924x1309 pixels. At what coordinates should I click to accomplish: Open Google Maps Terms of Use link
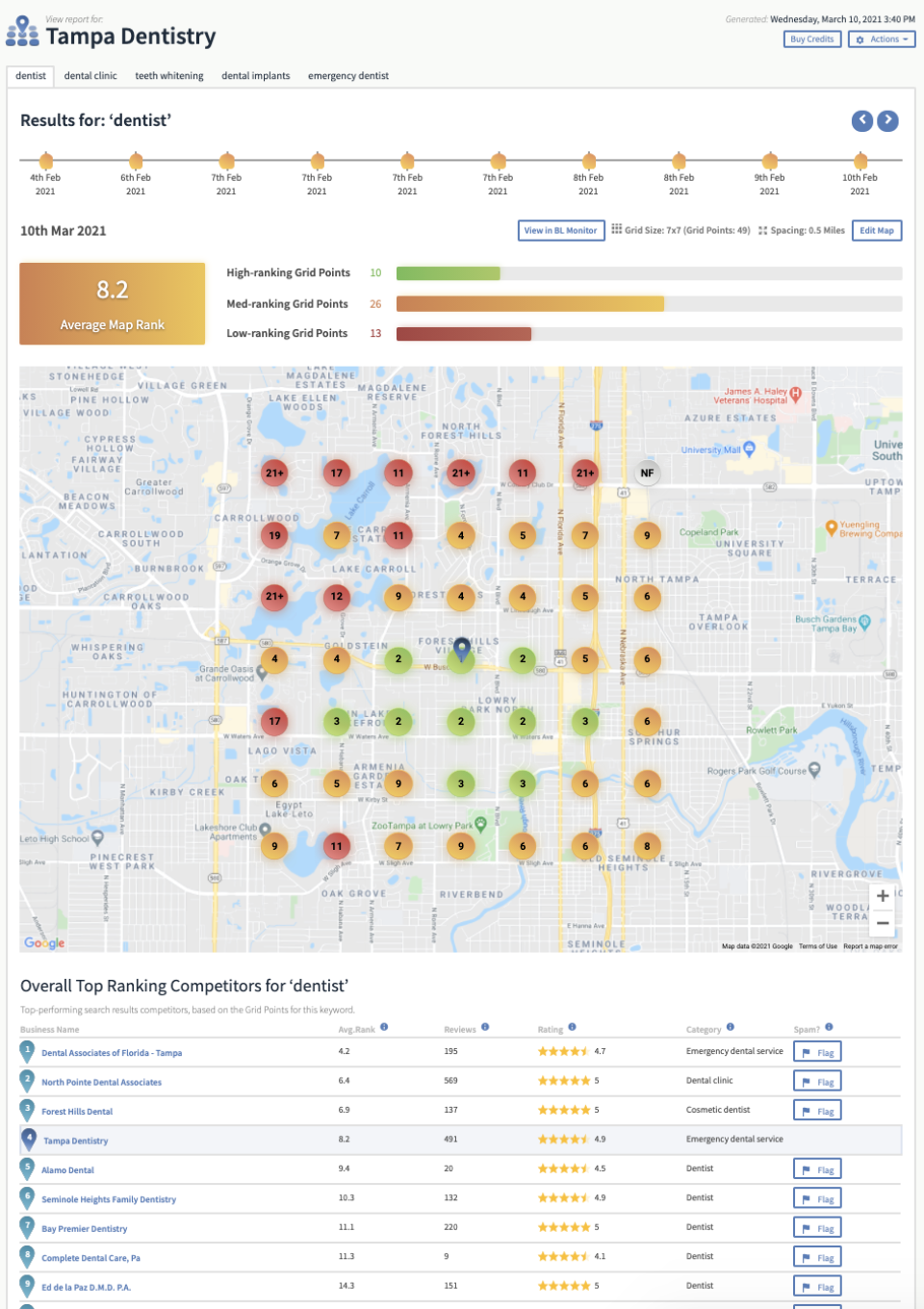pyautogui.click(x=818, y=946)
